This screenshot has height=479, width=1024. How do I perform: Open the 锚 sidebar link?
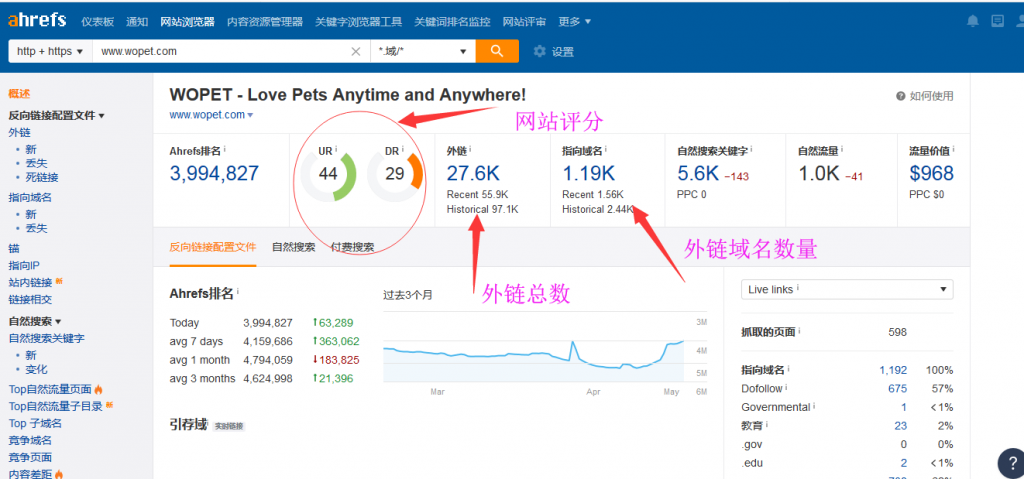(14, 248)
